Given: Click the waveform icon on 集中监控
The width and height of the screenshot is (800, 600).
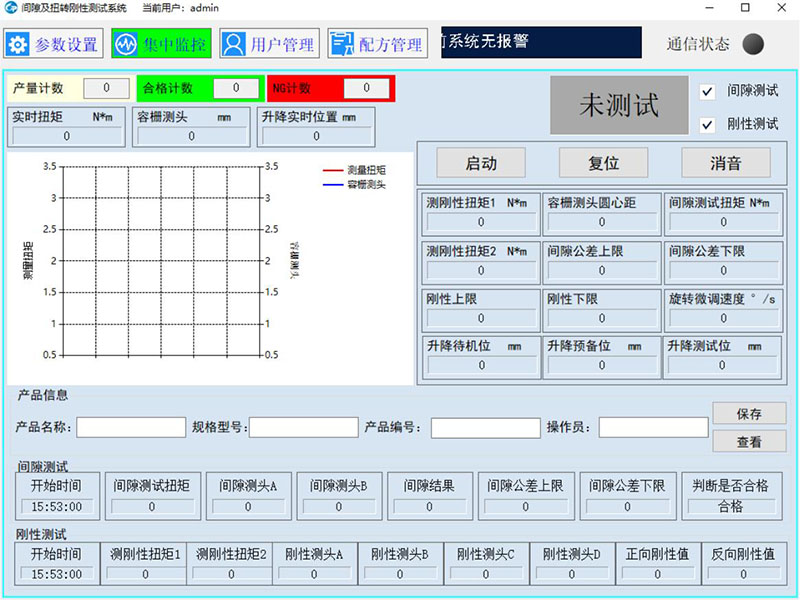Looking at the screenshot, I should pos(126,44).
